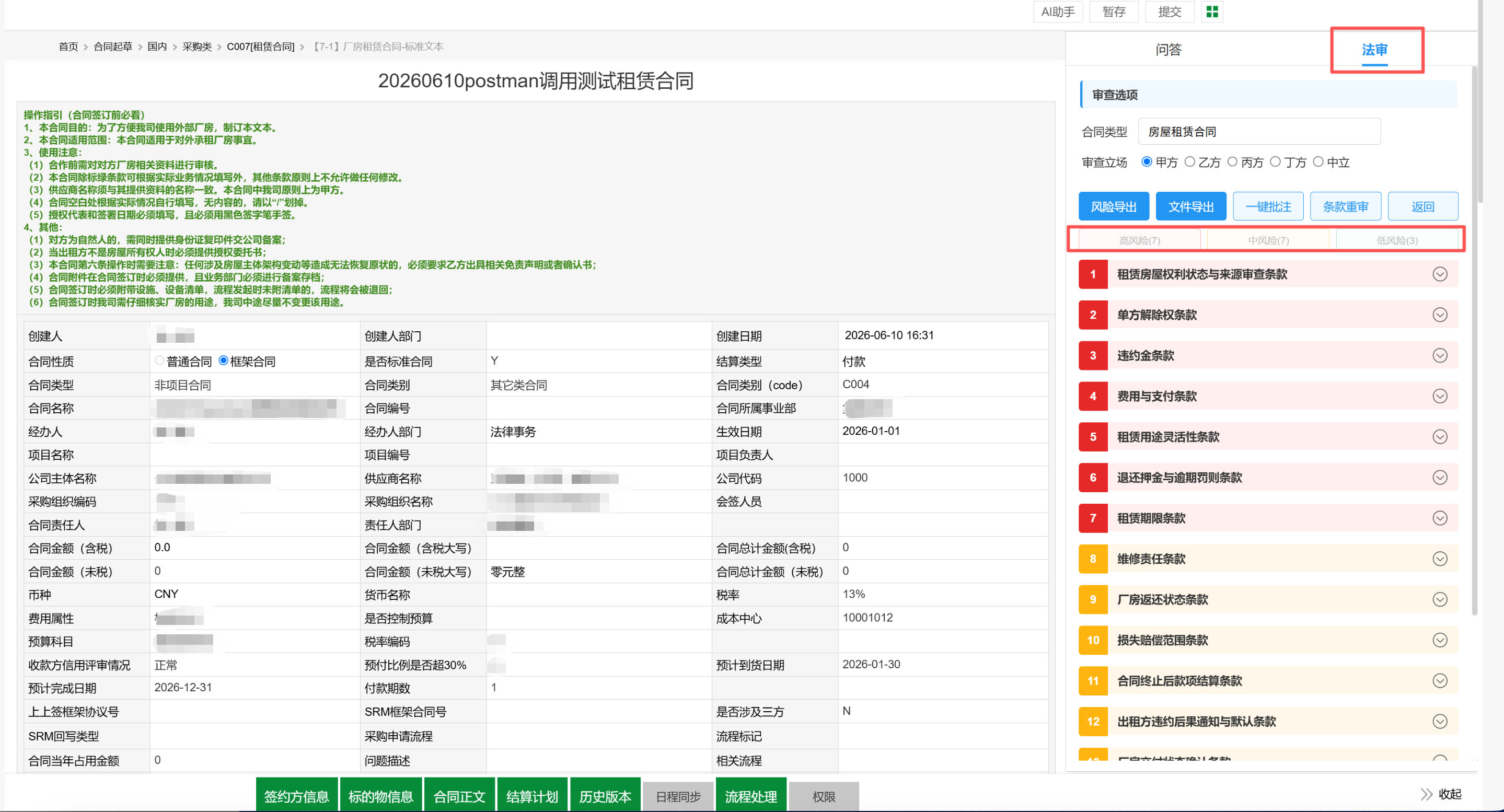Click the 提交 submit button
The width and height of the screenshot is (1504, 812).
(x=1170, y=11)
